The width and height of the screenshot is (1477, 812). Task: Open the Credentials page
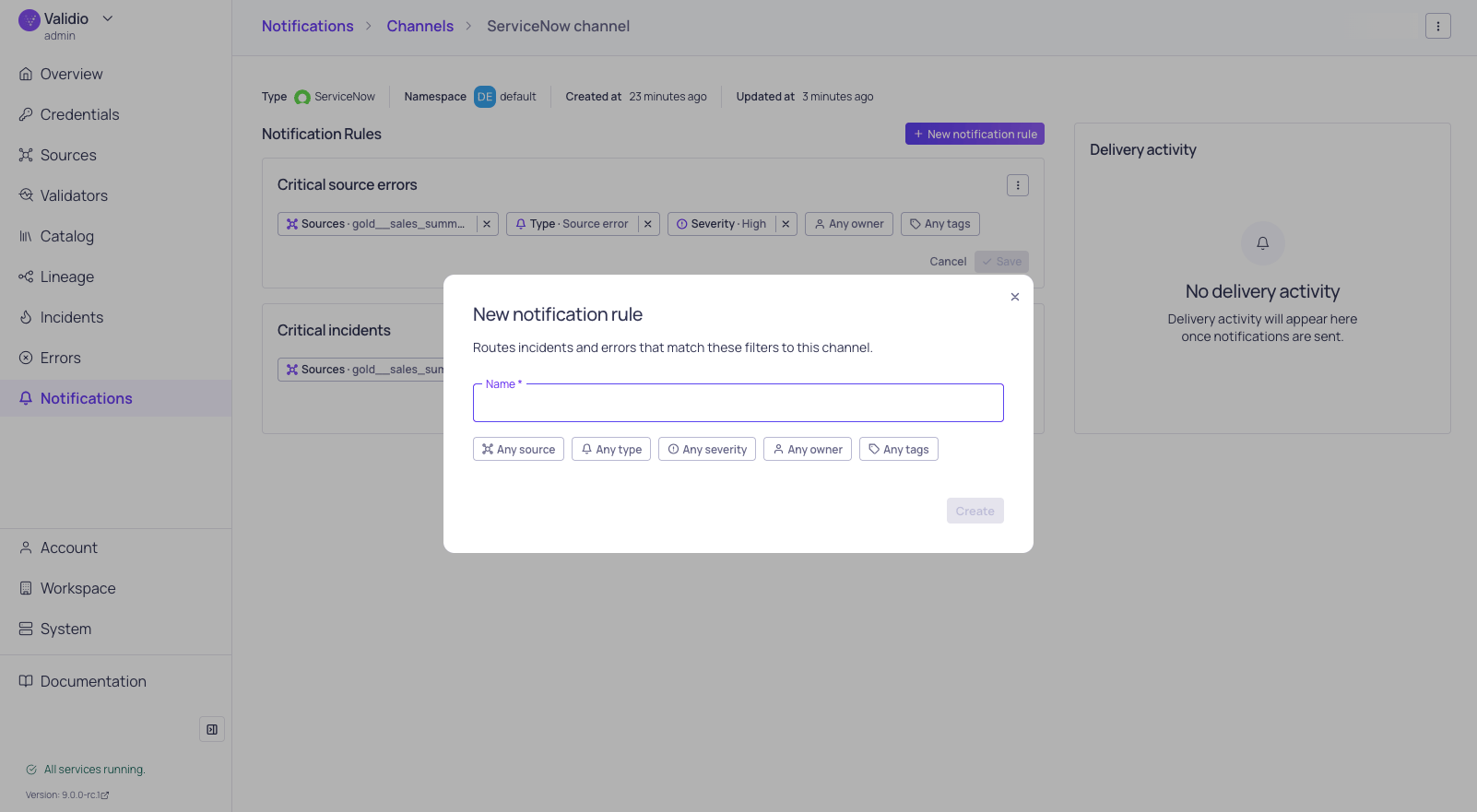pos(116,114)
